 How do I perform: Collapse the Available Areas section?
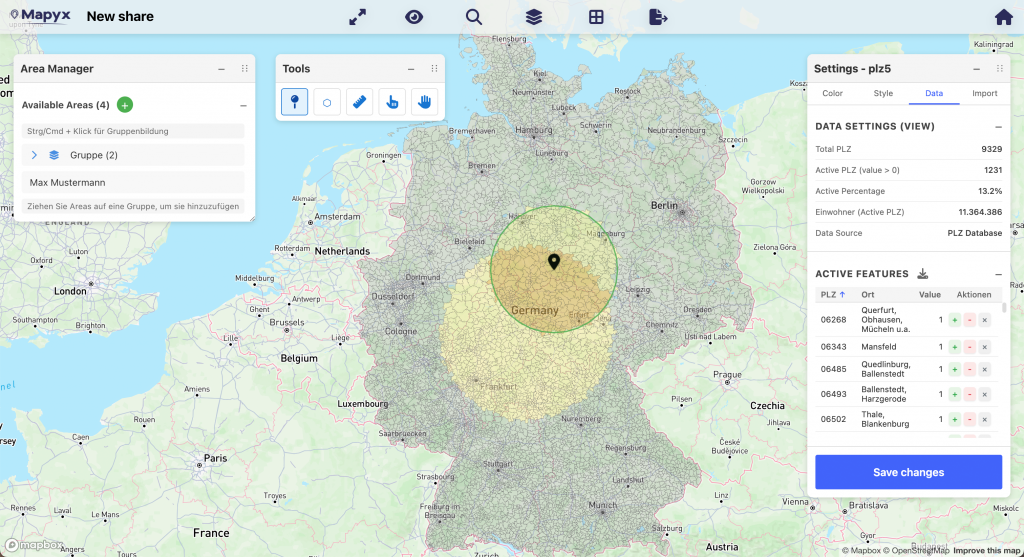[x=243, y=105]
